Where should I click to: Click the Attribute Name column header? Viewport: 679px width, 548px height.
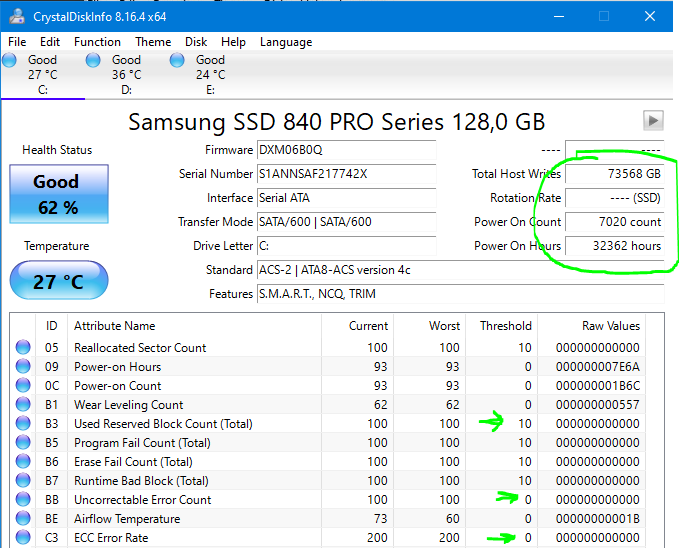pyautogui.click(x=194, y=326)
